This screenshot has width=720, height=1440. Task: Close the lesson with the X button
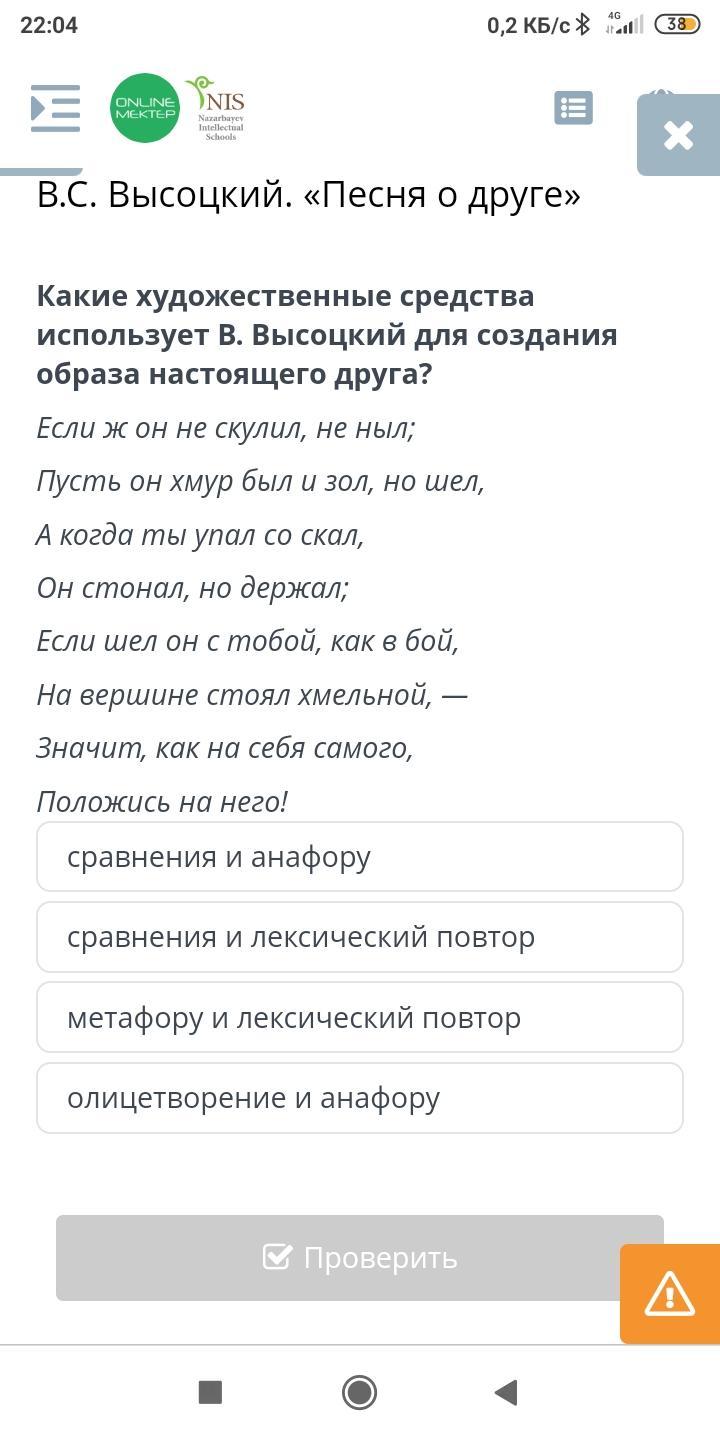[x=678, y=135]
